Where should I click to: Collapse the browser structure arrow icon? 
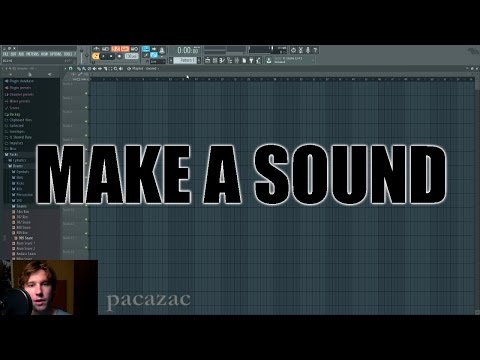10,74
